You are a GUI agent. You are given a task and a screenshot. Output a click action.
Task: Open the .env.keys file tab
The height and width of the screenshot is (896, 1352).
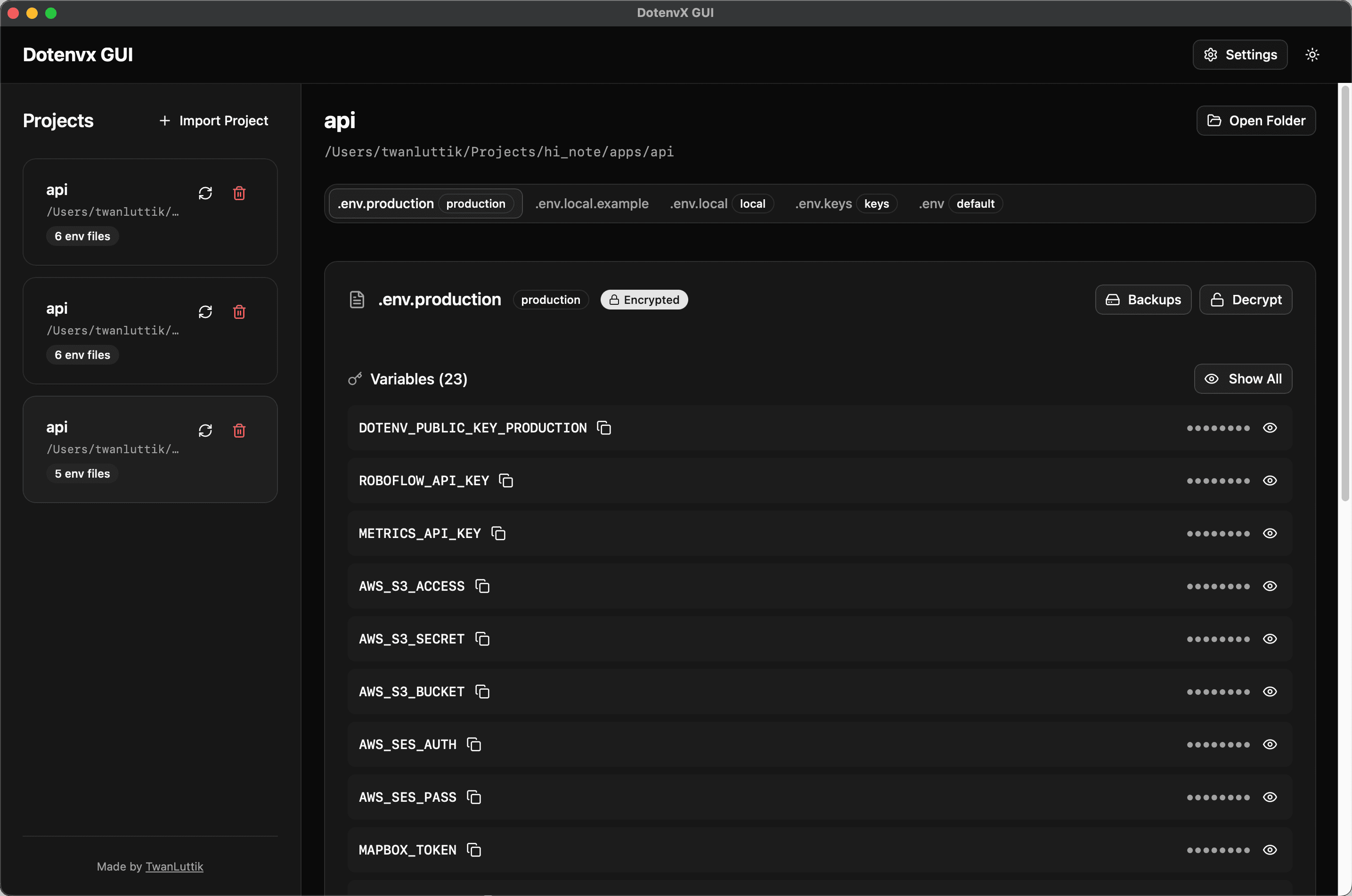coord(823,204)
